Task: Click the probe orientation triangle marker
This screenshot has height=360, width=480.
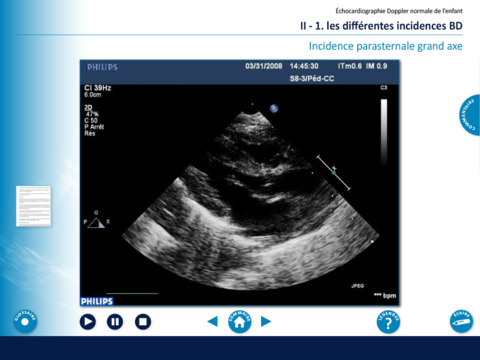Action: pos(97,222)
